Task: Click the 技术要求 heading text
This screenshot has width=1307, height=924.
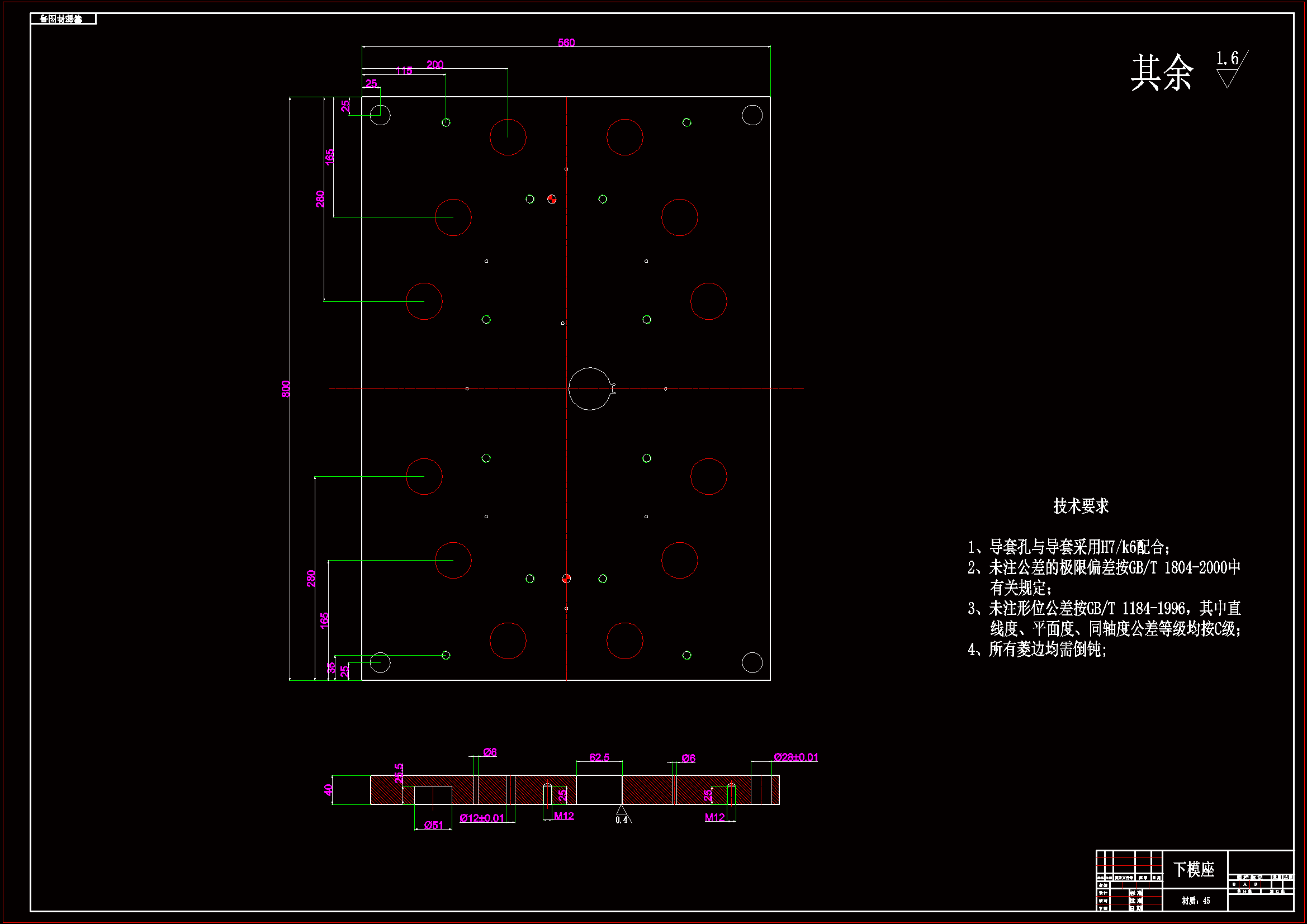Action: coord(1081,506)
